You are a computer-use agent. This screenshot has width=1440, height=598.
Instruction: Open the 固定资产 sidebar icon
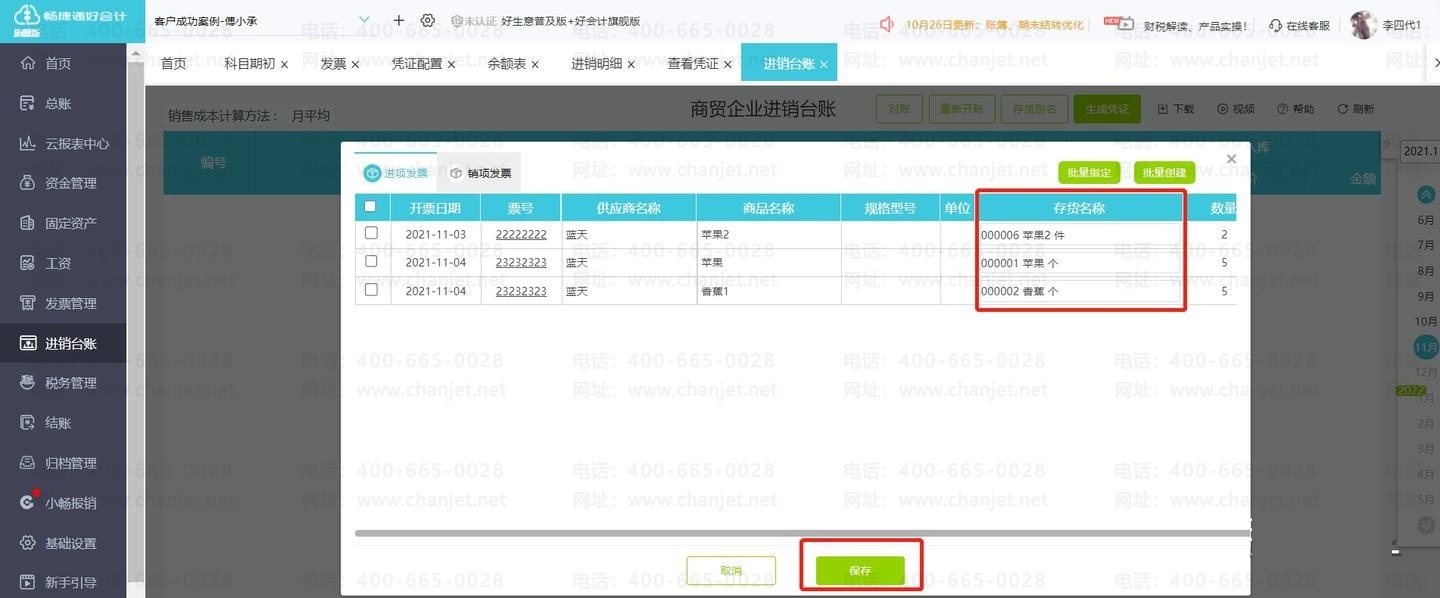tap(27, 223)
